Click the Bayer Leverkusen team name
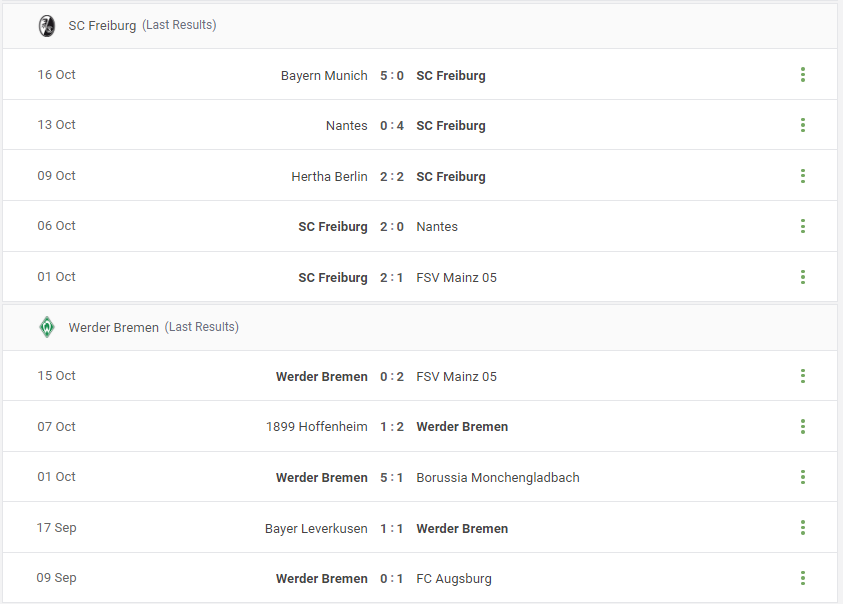The width and height of the screenshot is (843, 604). point(316,529)
